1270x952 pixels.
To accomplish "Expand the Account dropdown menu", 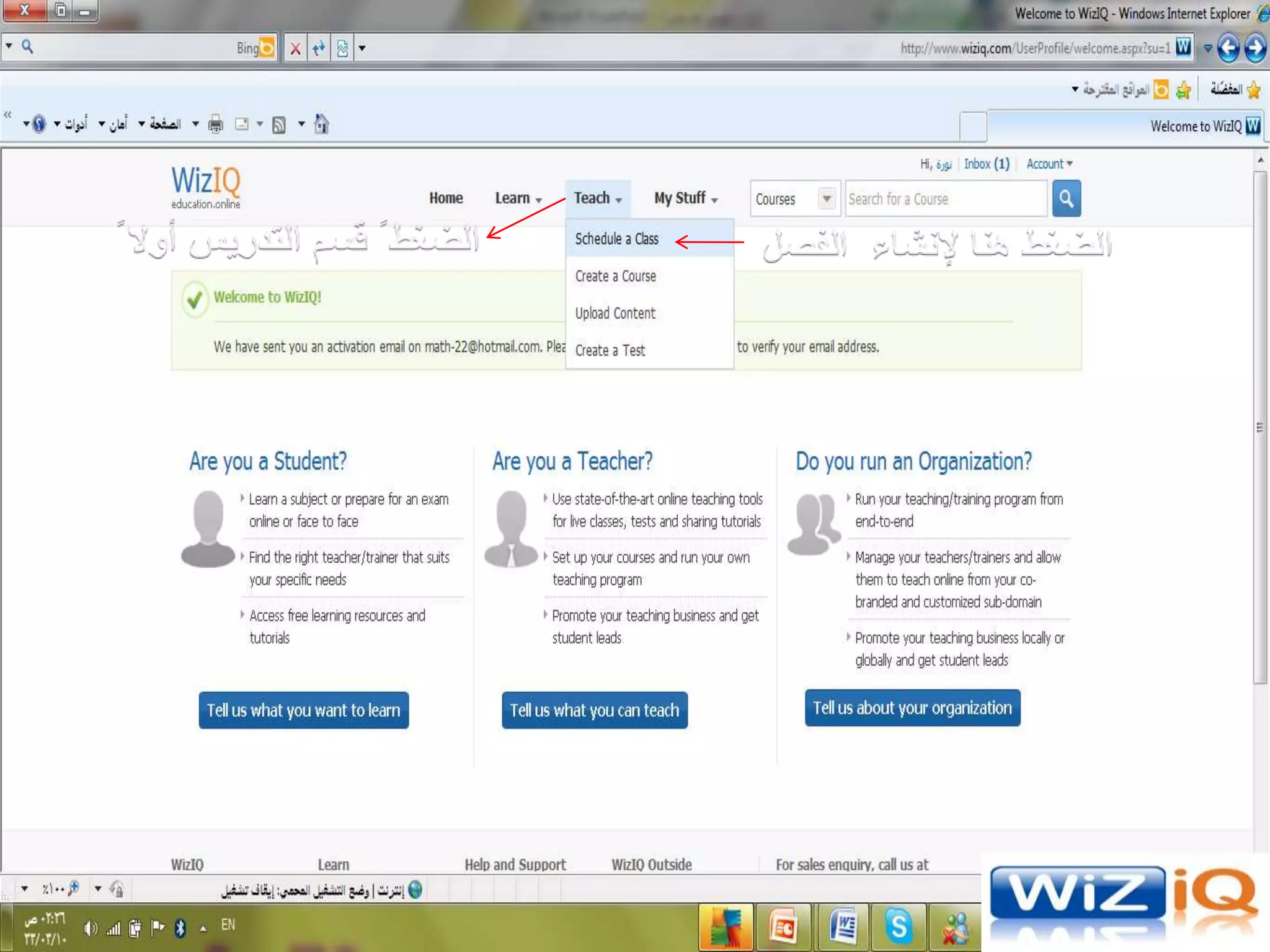I will (x=1049, y=164).
